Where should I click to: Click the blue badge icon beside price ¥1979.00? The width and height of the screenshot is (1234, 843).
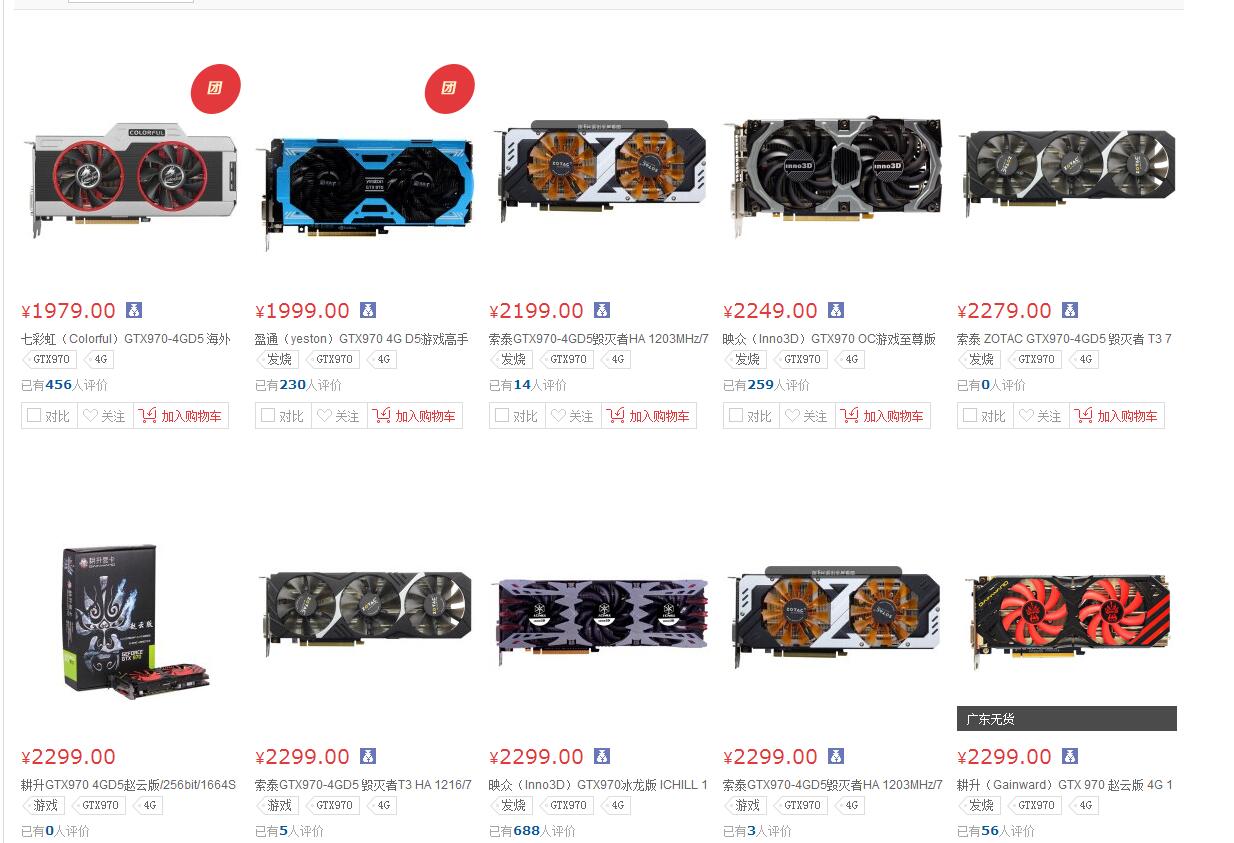(134, 310)
